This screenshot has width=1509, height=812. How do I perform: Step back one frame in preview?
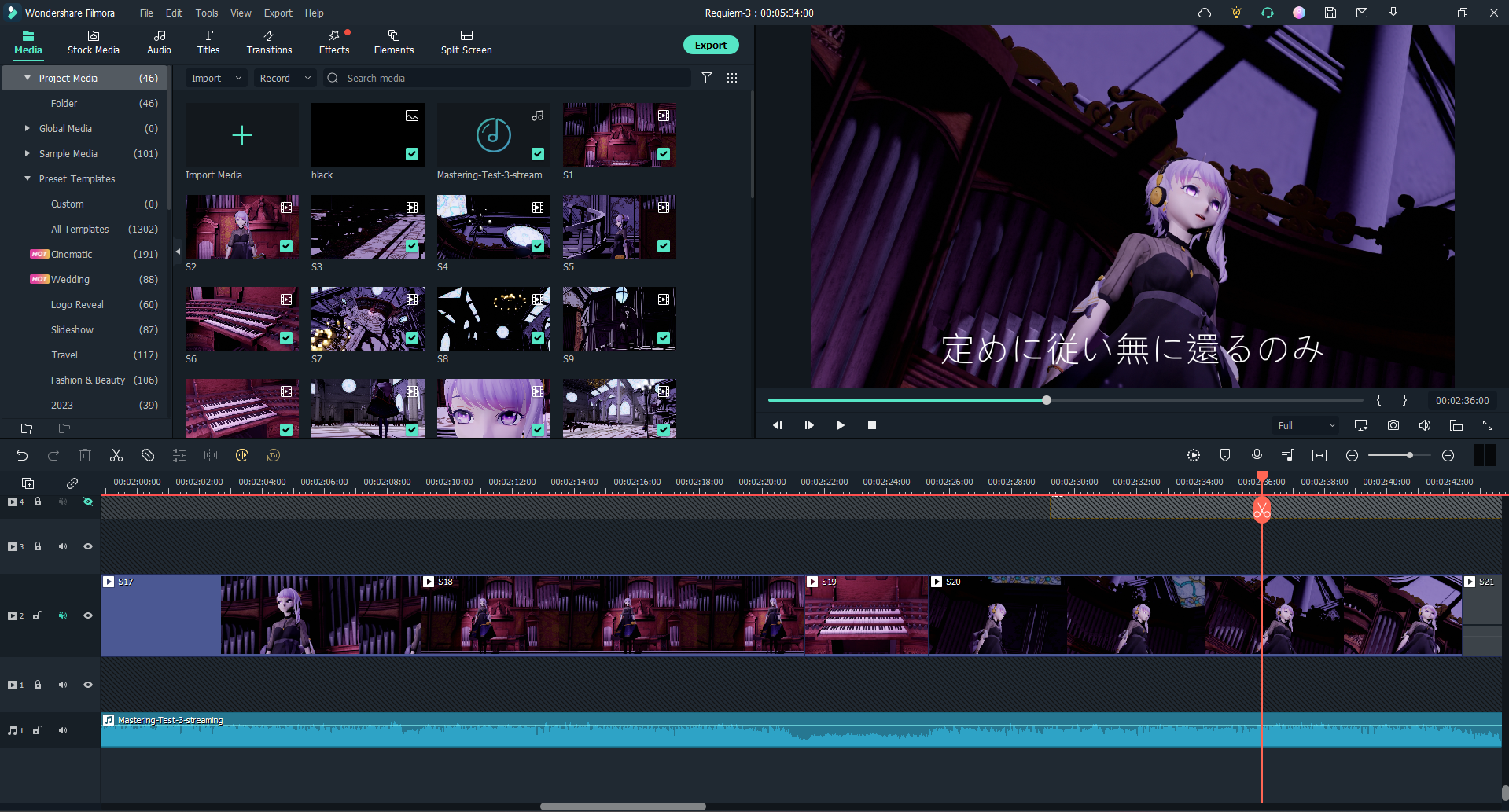(778, 425)
